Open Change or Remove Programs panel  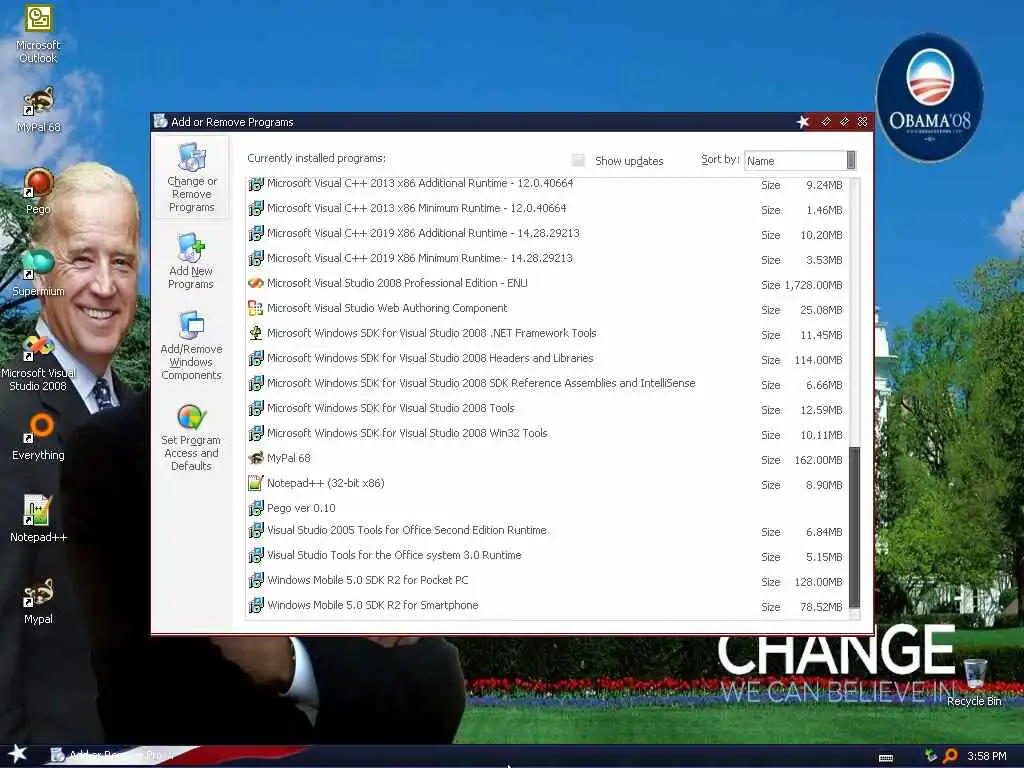point(191,178)
